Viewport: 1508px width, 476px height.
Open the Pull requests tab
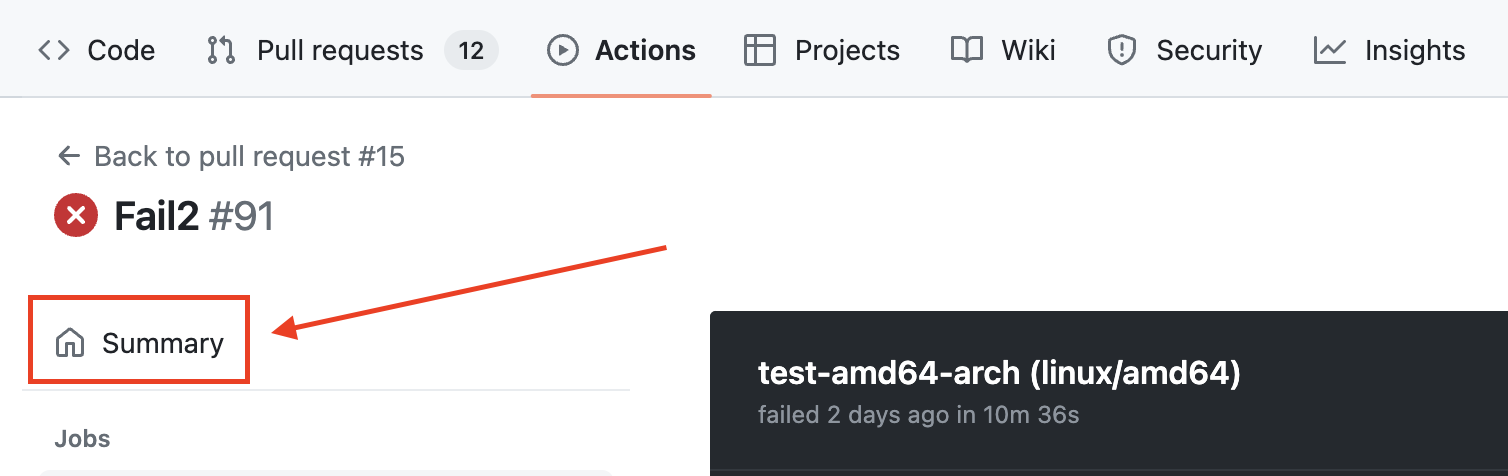point(340,50)
